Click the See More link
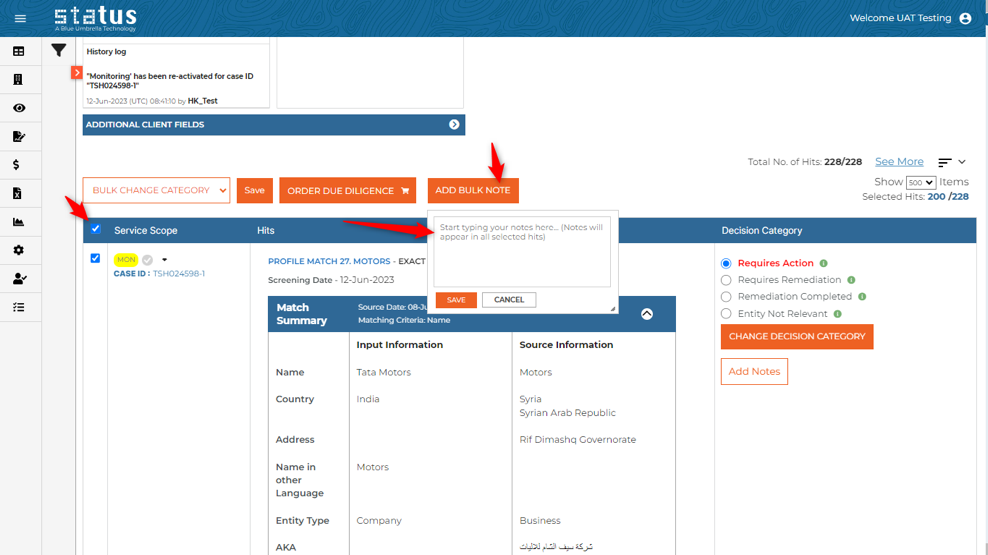This screenshot has width=988, height=555. 899,162
